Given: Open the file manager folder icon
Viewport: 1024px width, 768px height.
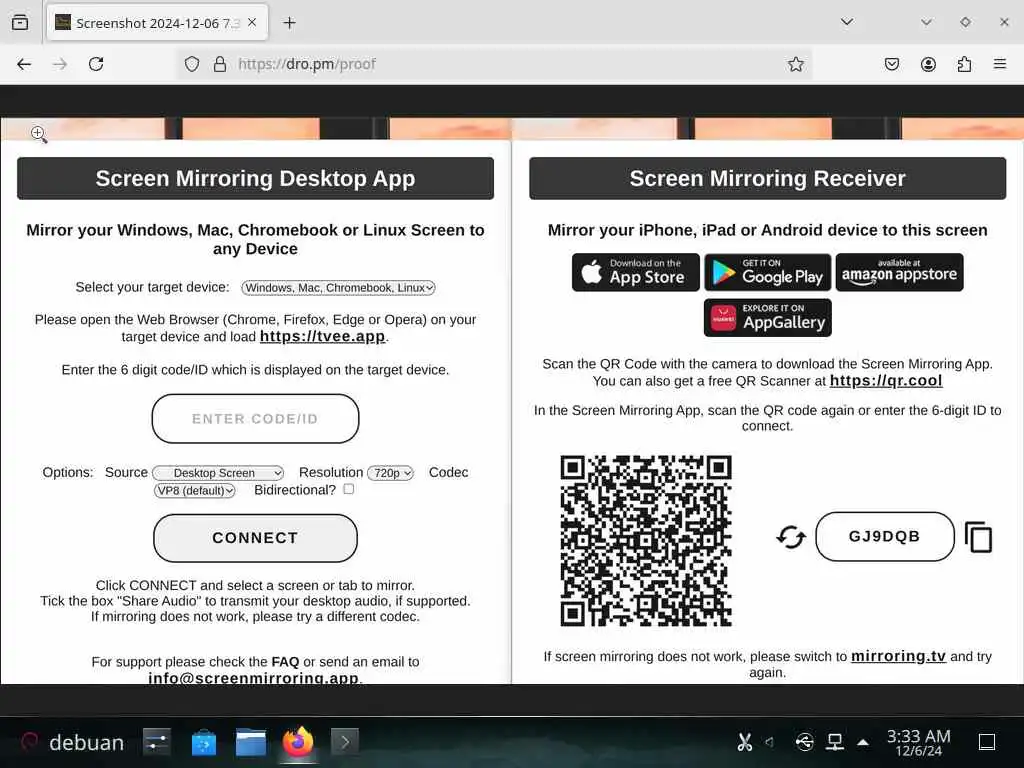Looking at the screenshot, I should point(251,743).
